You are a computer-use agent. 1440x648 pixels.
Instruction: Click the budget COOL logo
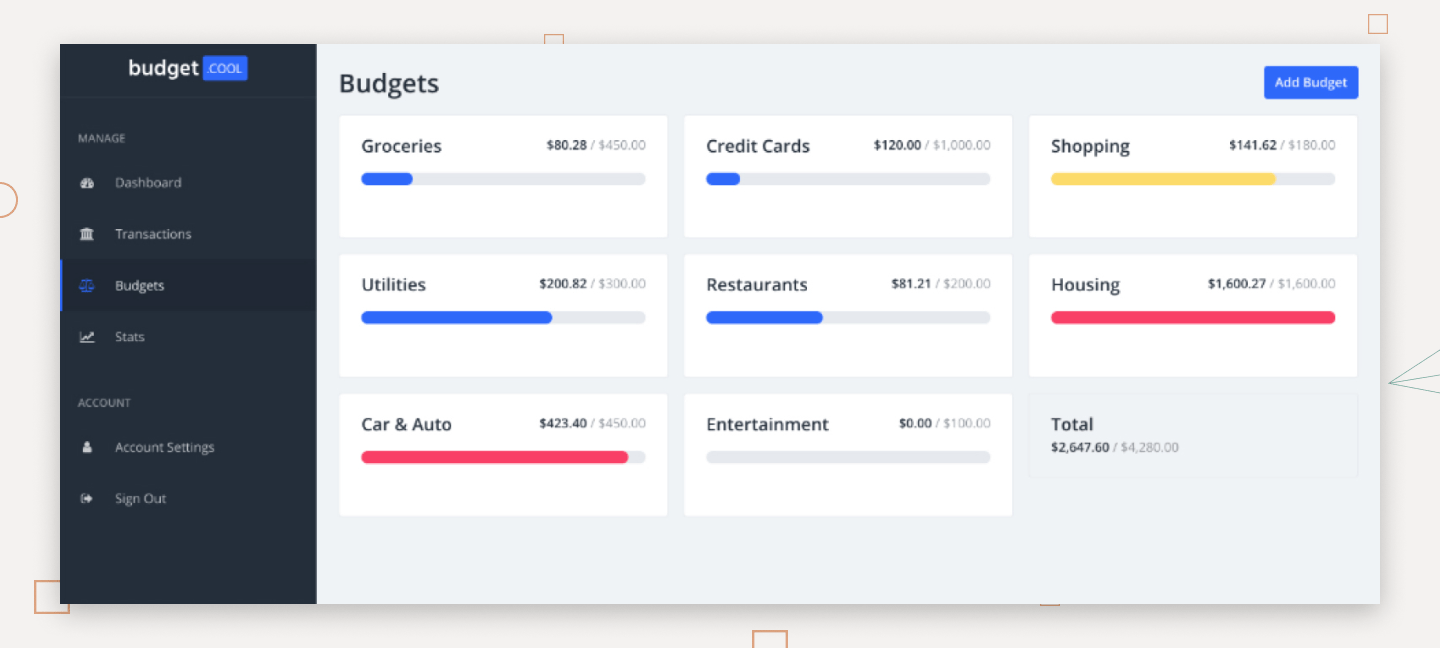[187, 69]
